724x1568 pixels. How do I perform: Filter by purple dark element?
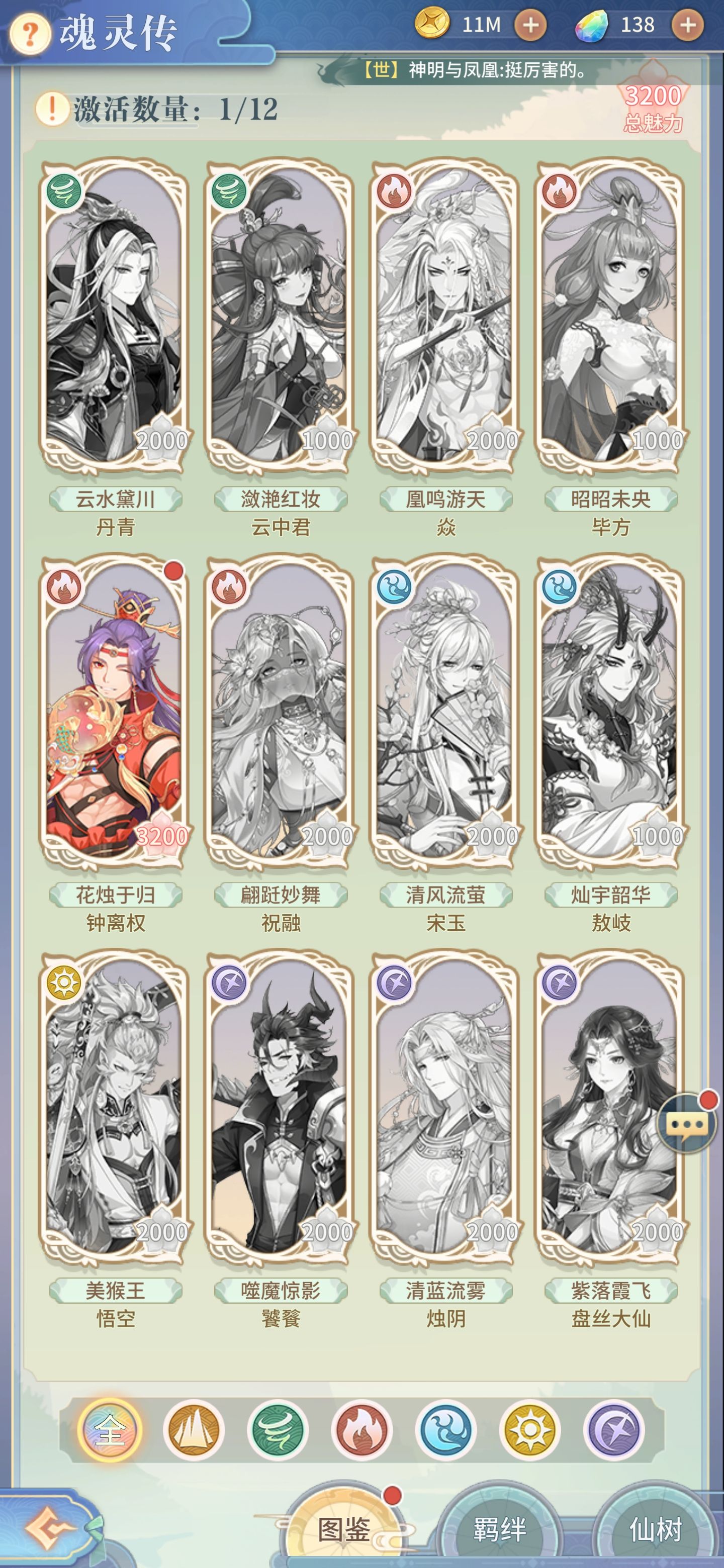click(614, 1430)
